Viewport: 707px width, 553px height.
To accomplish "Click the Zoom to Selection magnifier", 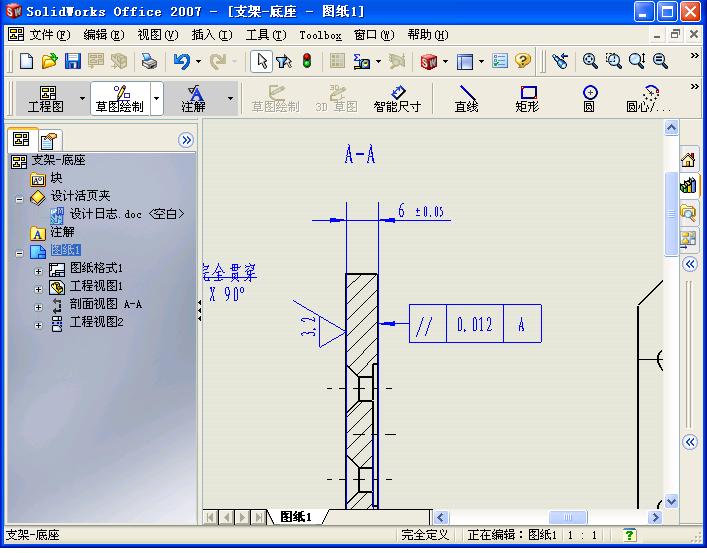I will pos(660,61).
